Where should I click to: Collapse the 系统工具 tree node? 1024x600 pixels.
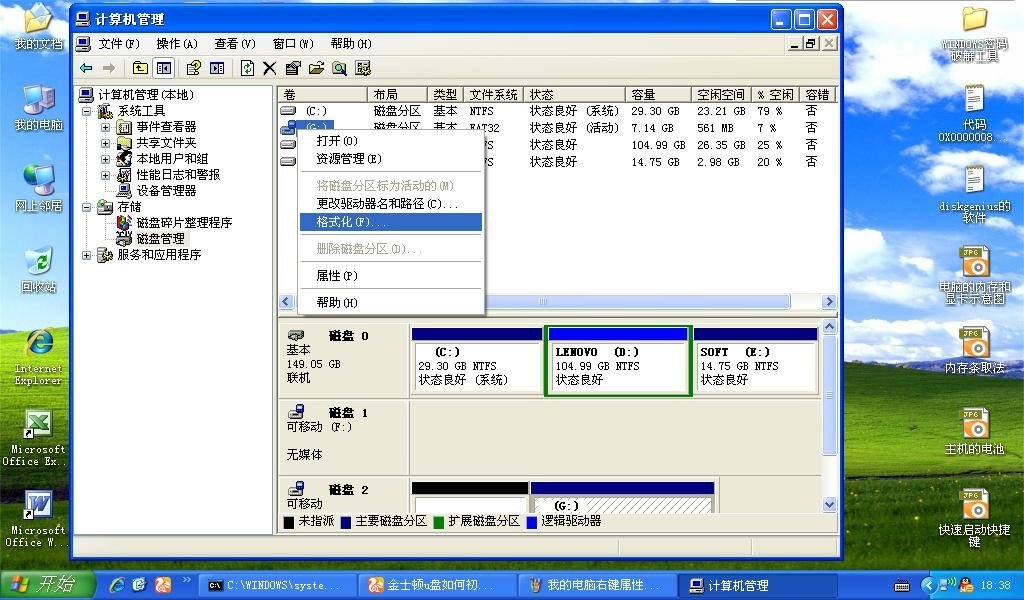point(87,111)
